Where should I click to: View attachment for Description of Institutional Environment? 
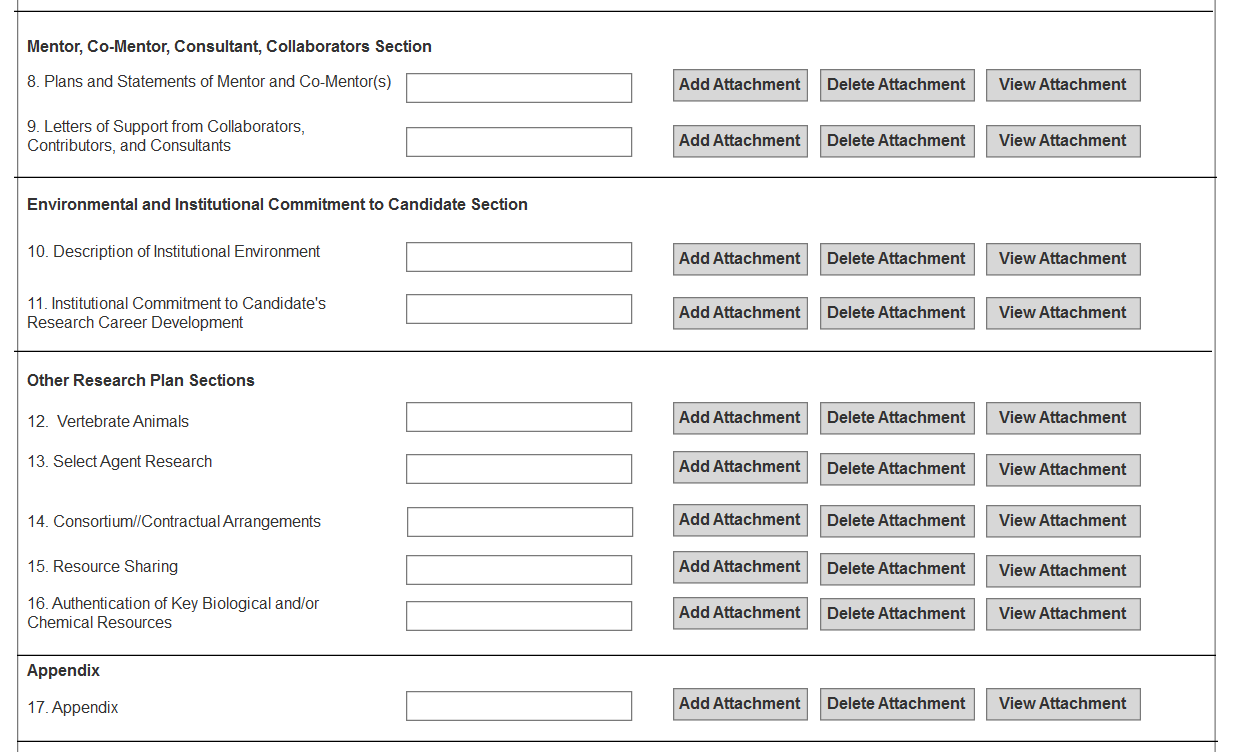point(1063,259)
